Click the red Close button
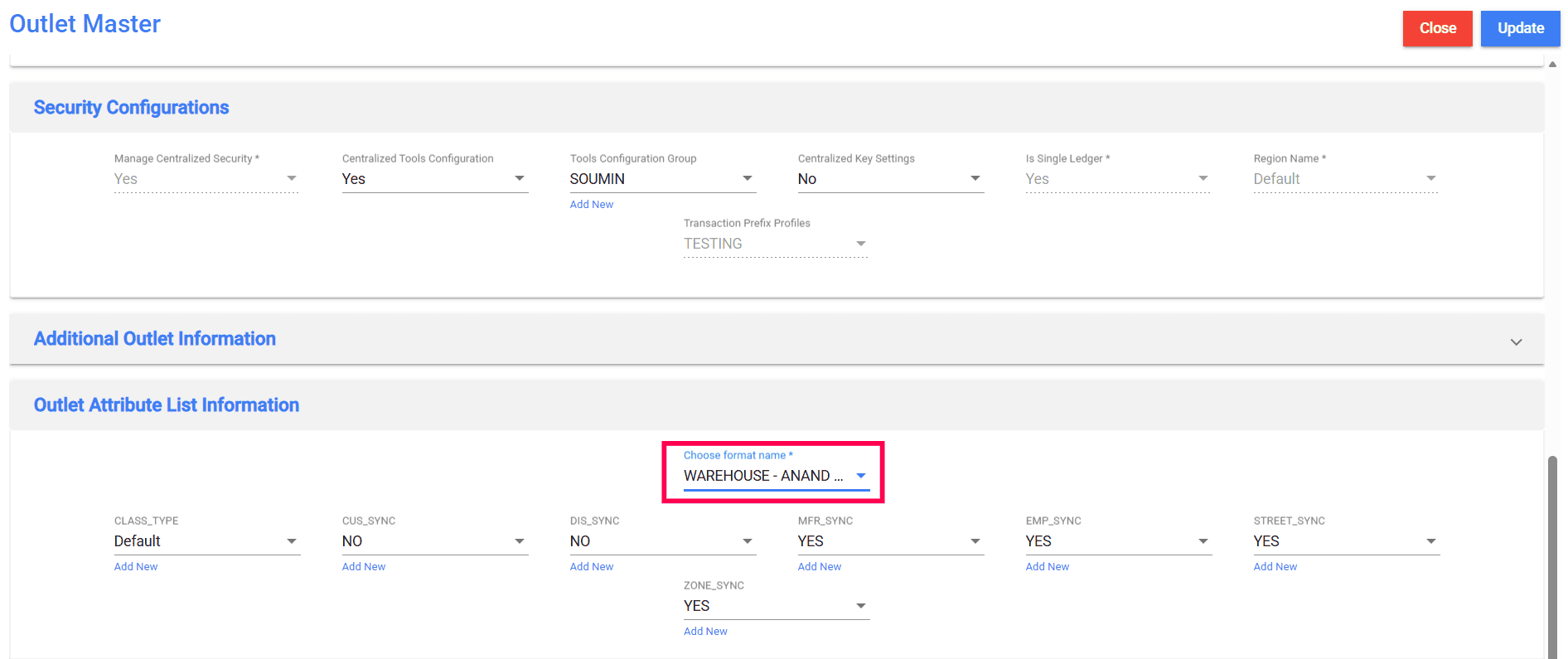Image resolution: width=1568 pixels, height=659 pixels. pyautogui.click(x=1437, y=28)
